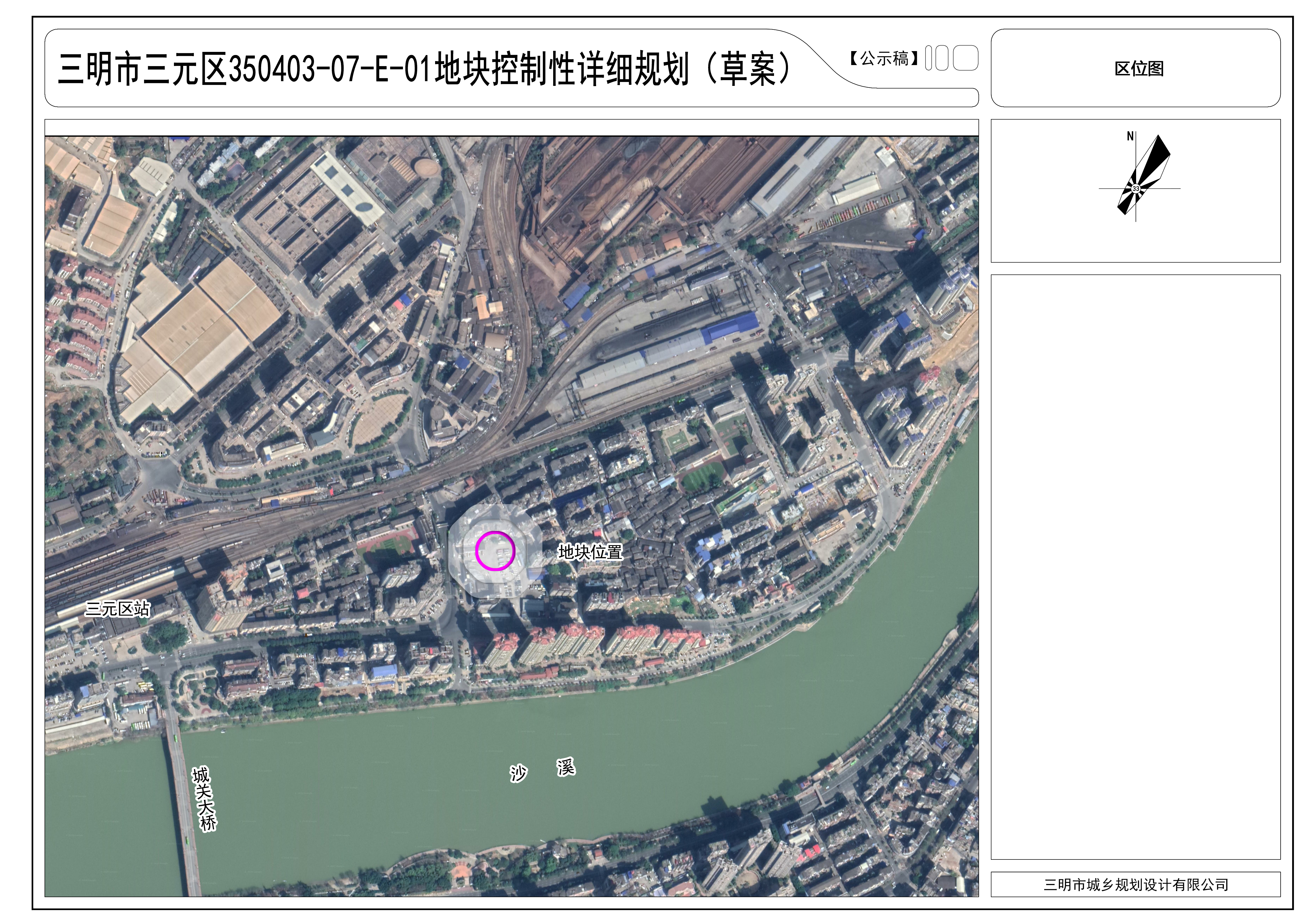
Task: Click the 溪 character on the river
Action: (566, 767)
